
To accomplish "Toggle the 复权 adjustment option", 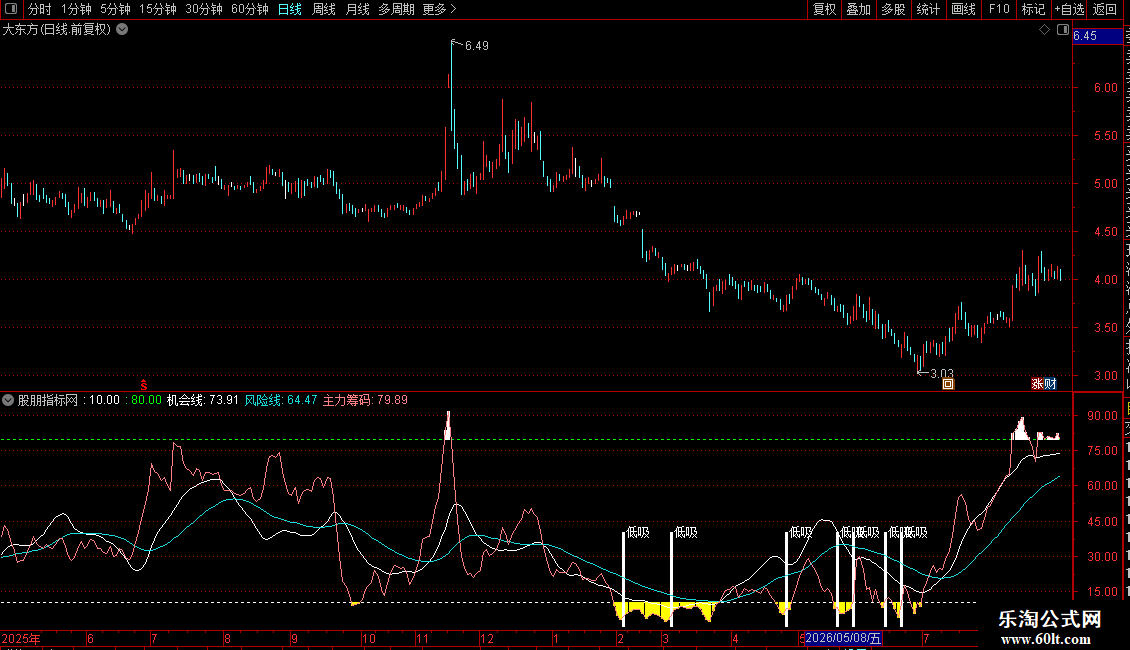I will point(824,9).
